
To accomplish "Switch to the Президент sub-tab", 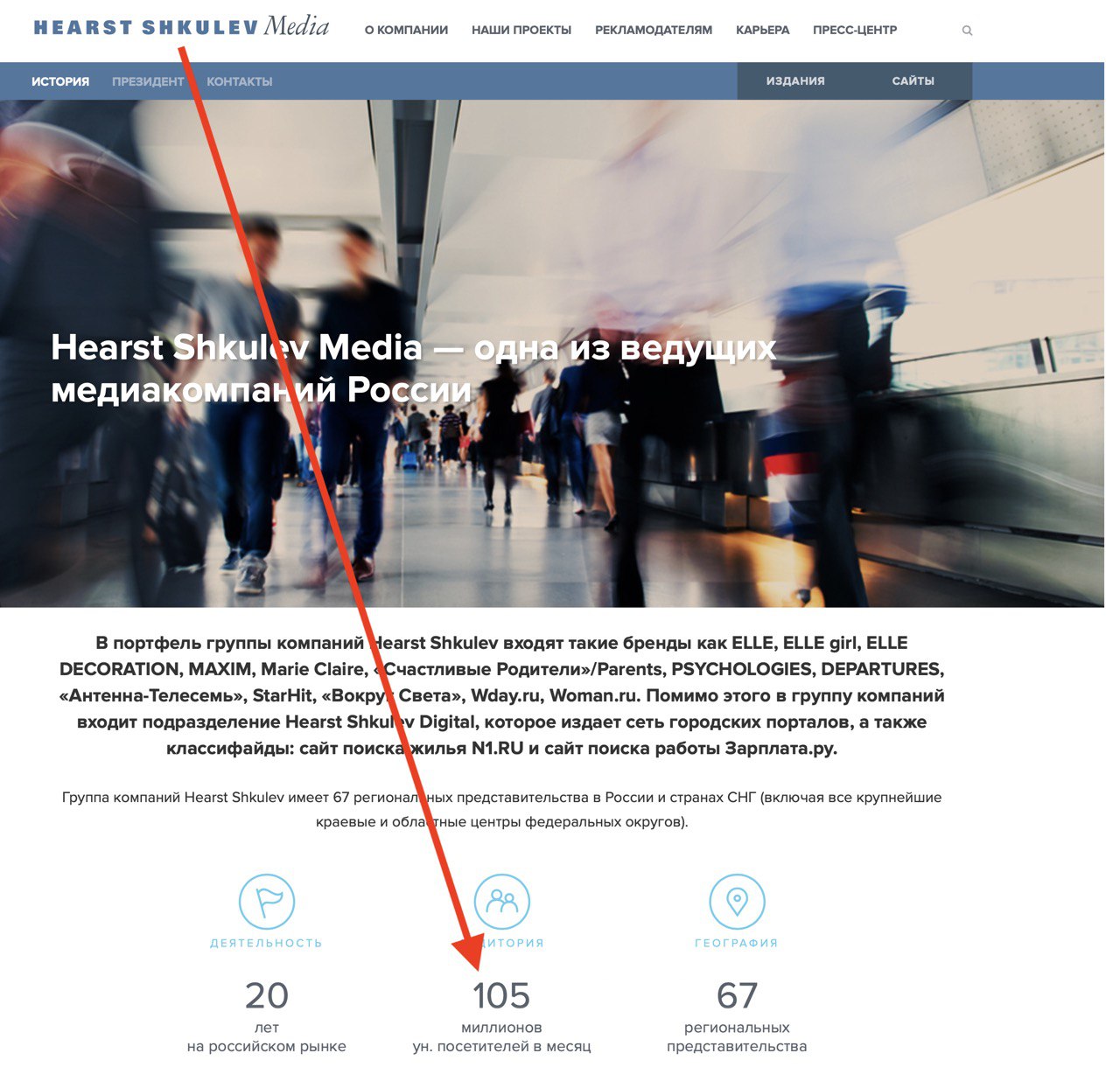I will 148,81.
